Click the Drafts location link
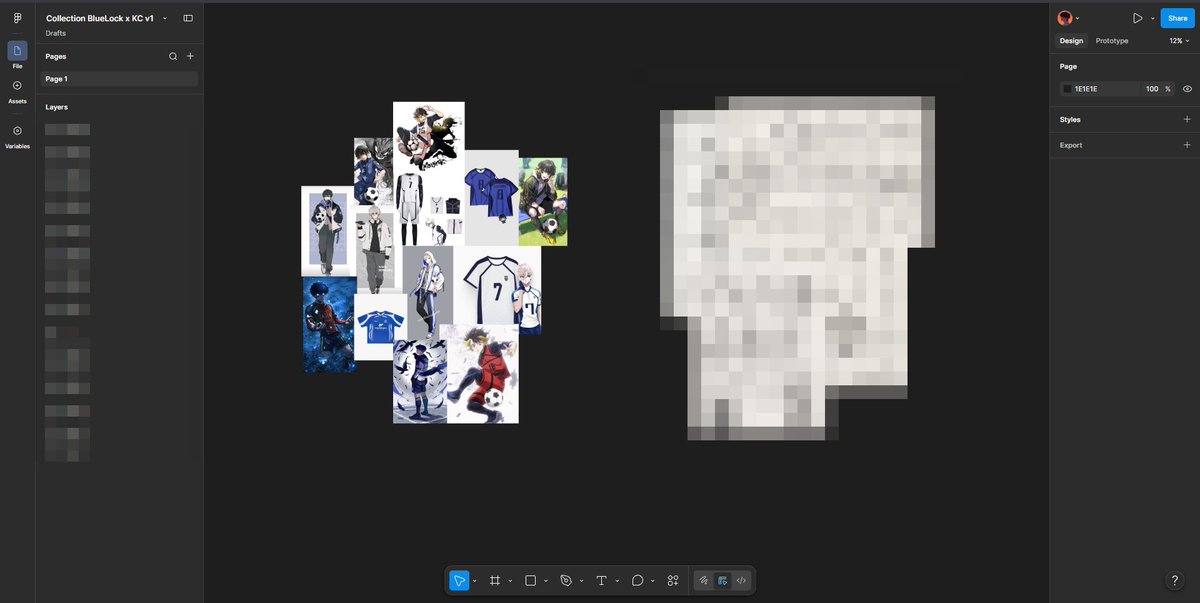Viewport: 1200px width, 603px height. 56,33
